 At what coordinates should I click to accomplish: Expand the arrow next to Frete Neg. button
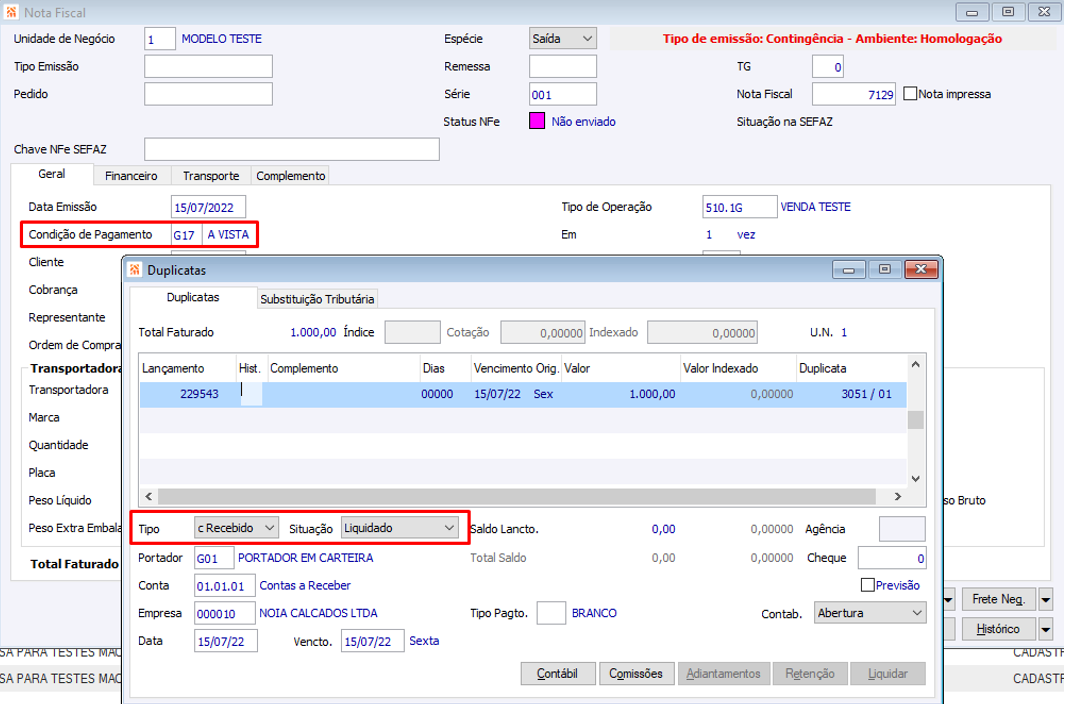tap(1046, 600)
